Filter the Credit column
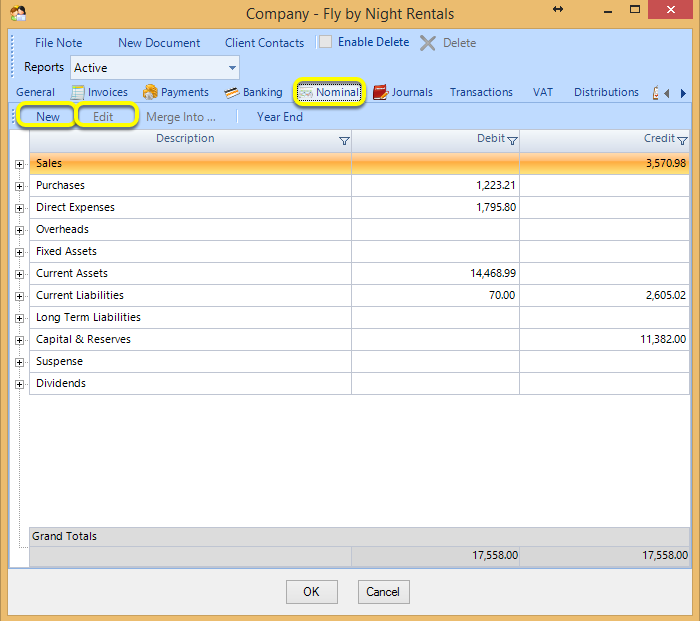 click(x=682, y=141)
